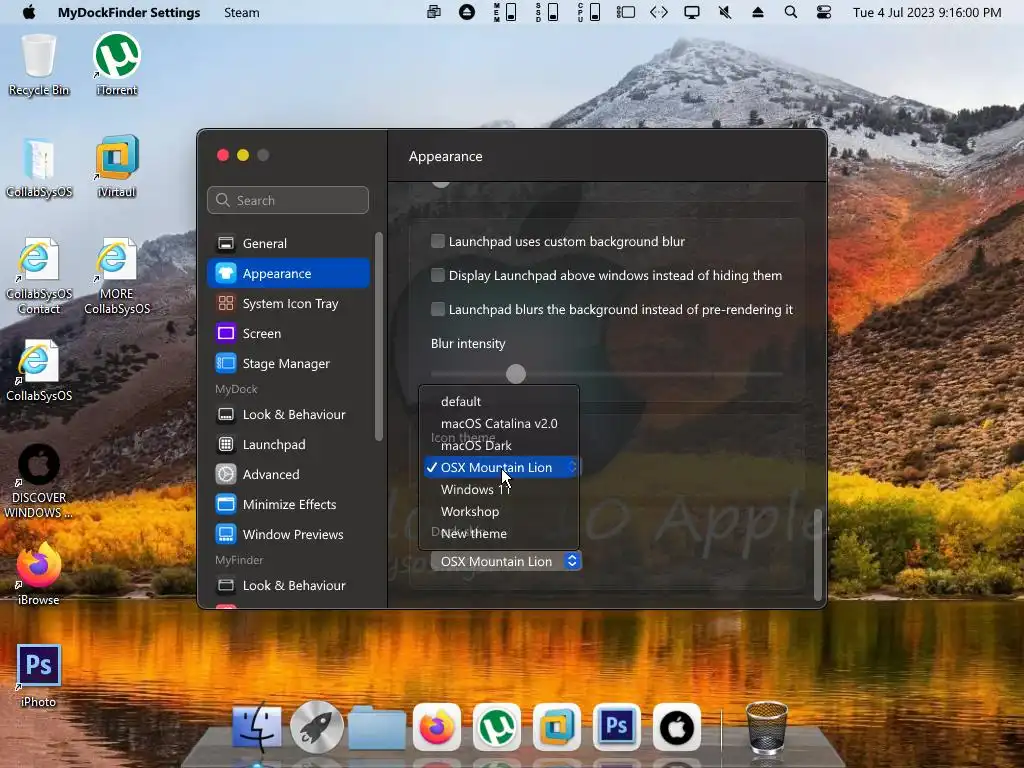Launch iPhoto Photoshop desktop shortcut
Image resolution: width=1024 pixels, height=768 pixels.
coord(39,677)
